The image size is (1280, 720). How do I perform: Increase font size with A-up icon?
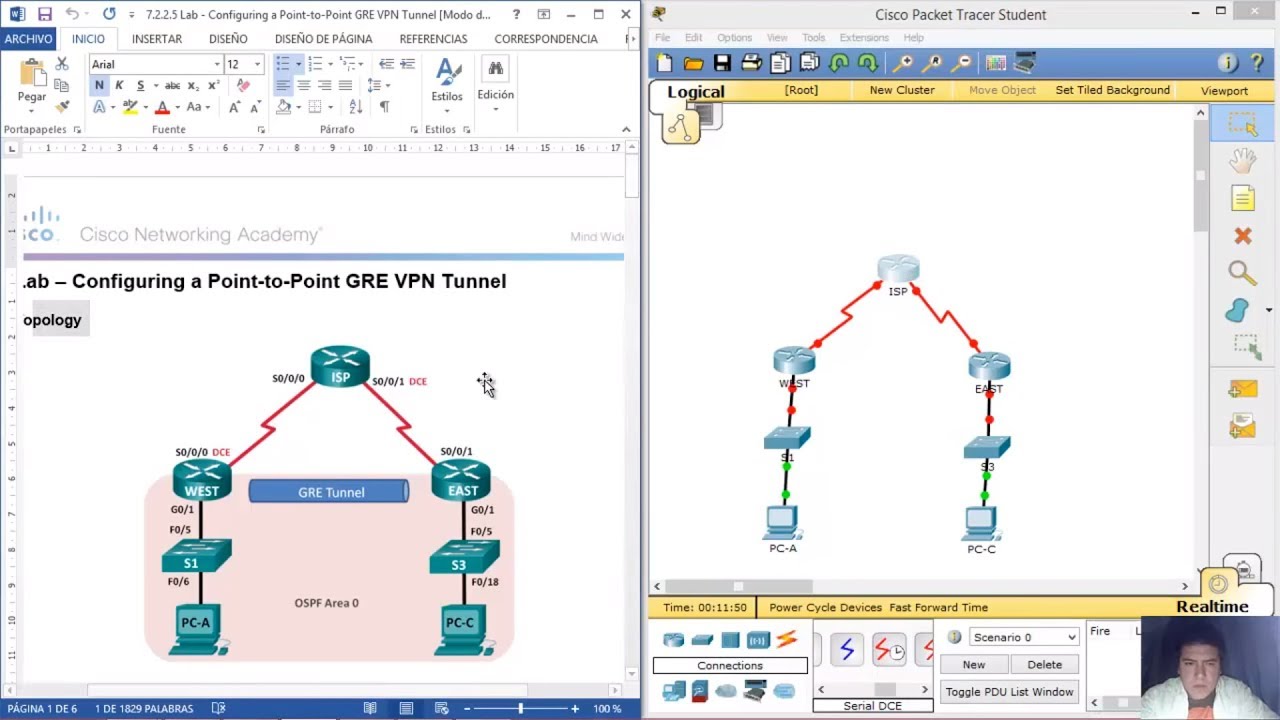(234, 107)
